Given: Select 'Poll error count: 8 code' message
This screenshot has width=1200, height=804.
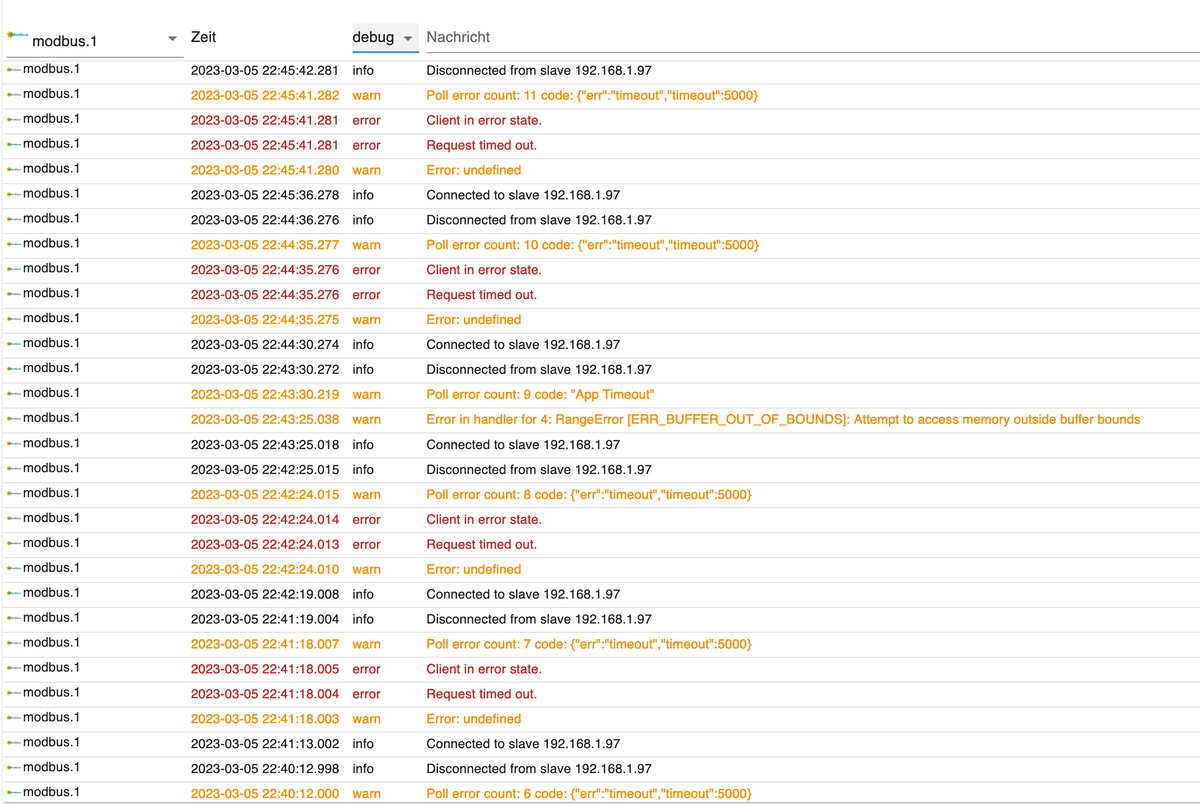Looking at the screenshot, I should (x=589, y=494).
